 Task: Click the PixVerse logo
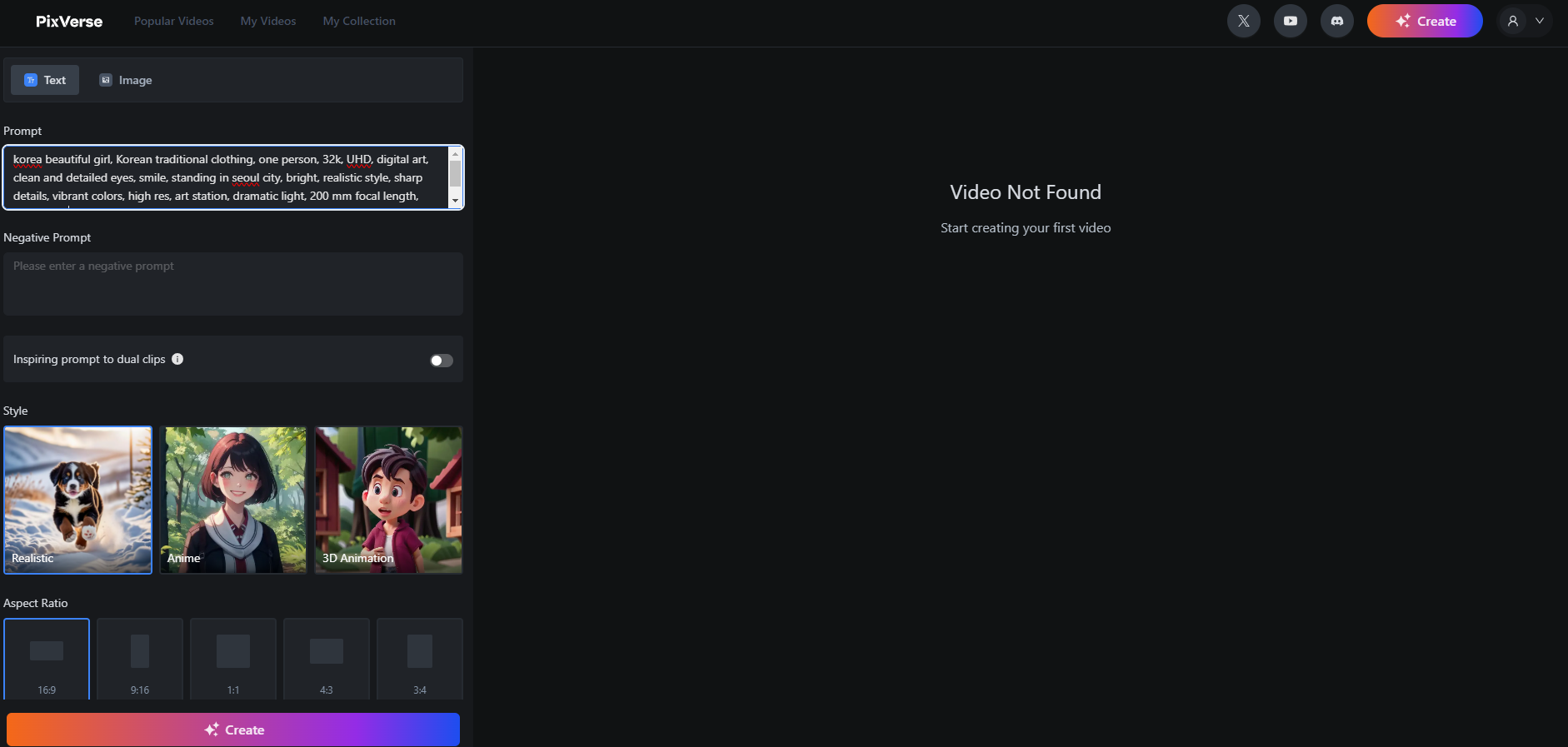coord(69,21)
